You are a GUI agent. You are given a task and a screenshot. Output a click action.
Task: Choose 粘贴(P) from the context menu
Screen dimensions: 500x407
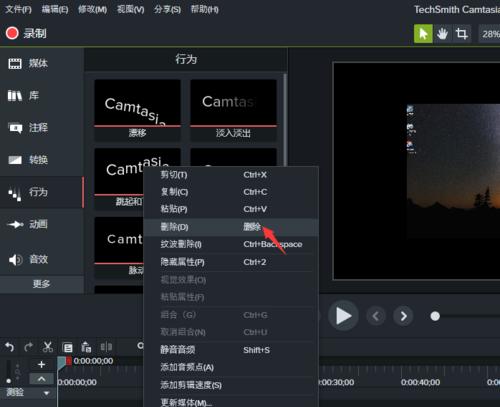231,209
